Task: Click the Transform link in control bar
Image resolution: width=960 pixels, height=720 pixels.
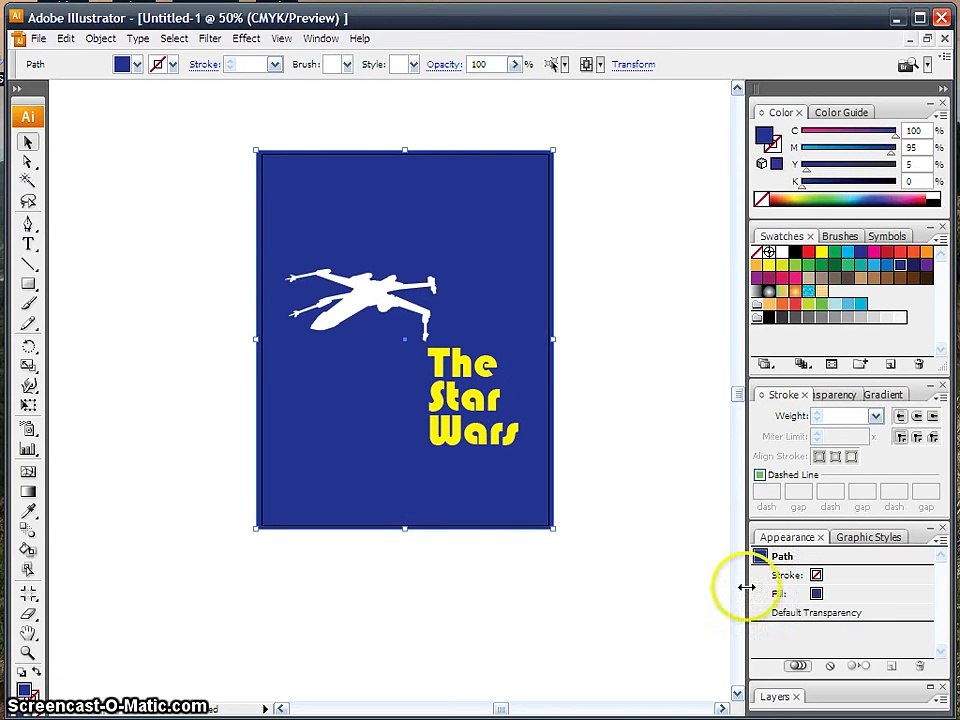Action: pyautogui.click(x=634, y=64)
